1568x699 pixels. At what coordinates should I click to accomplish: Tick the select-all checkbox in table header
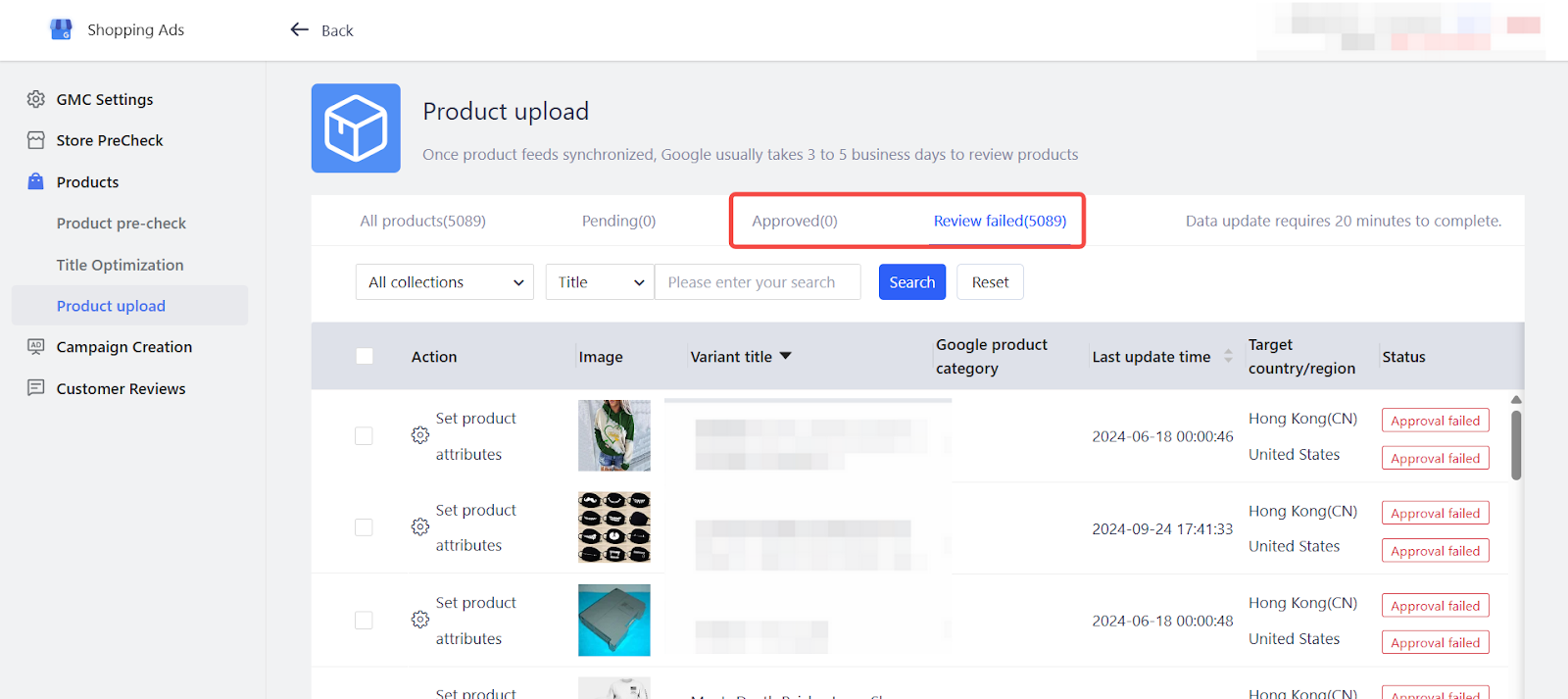[365, 356]
